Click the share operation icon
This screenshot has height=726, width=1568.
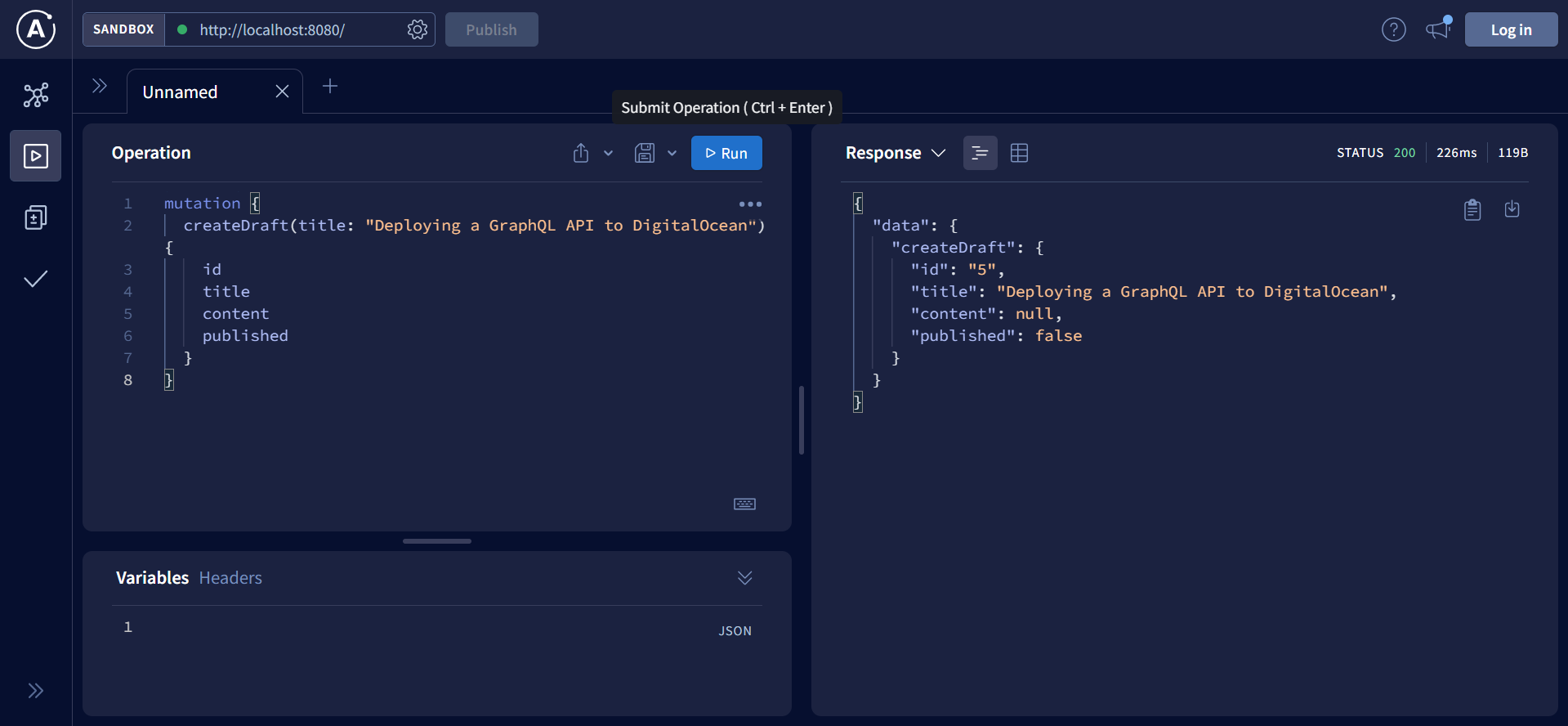click(x=581, y=153)
